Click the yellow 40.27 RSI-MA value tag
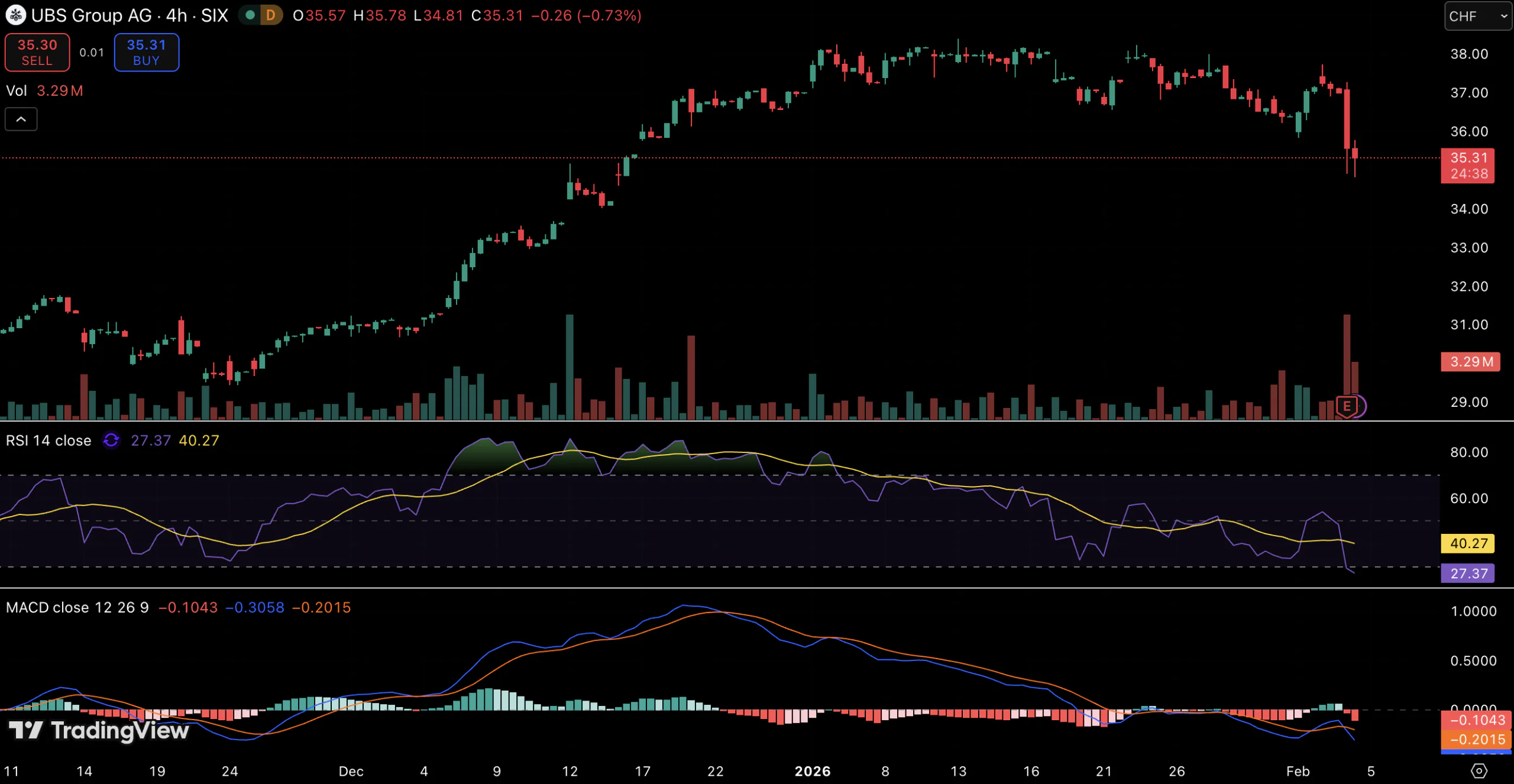 point(1468,543)
